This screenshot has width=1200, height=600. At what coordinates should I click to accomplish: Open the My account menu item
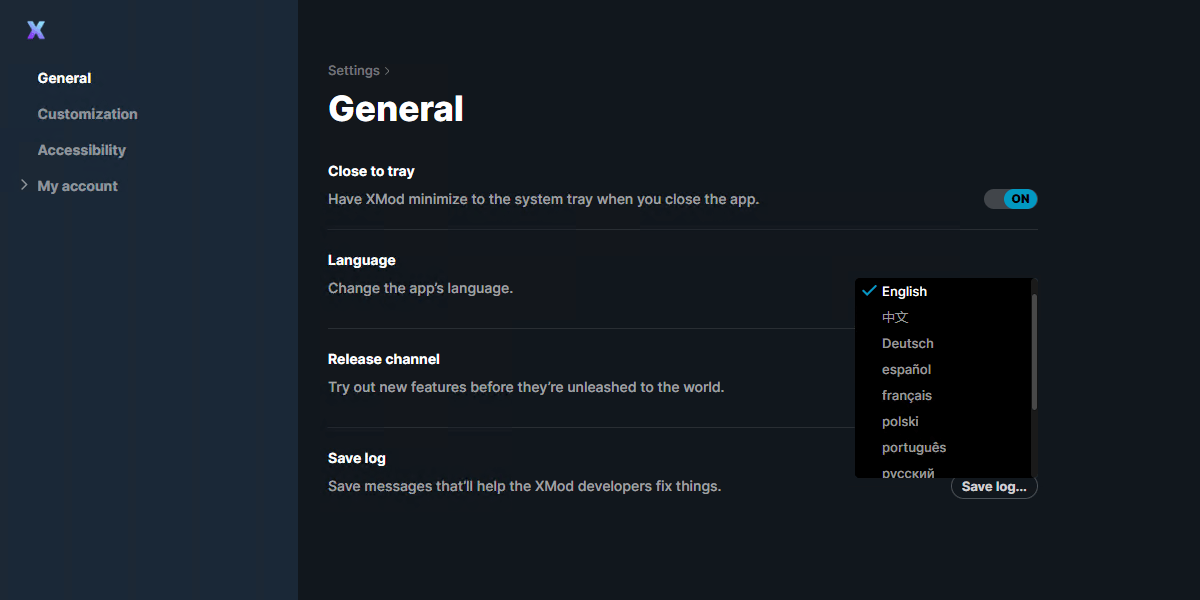(77, 186)
